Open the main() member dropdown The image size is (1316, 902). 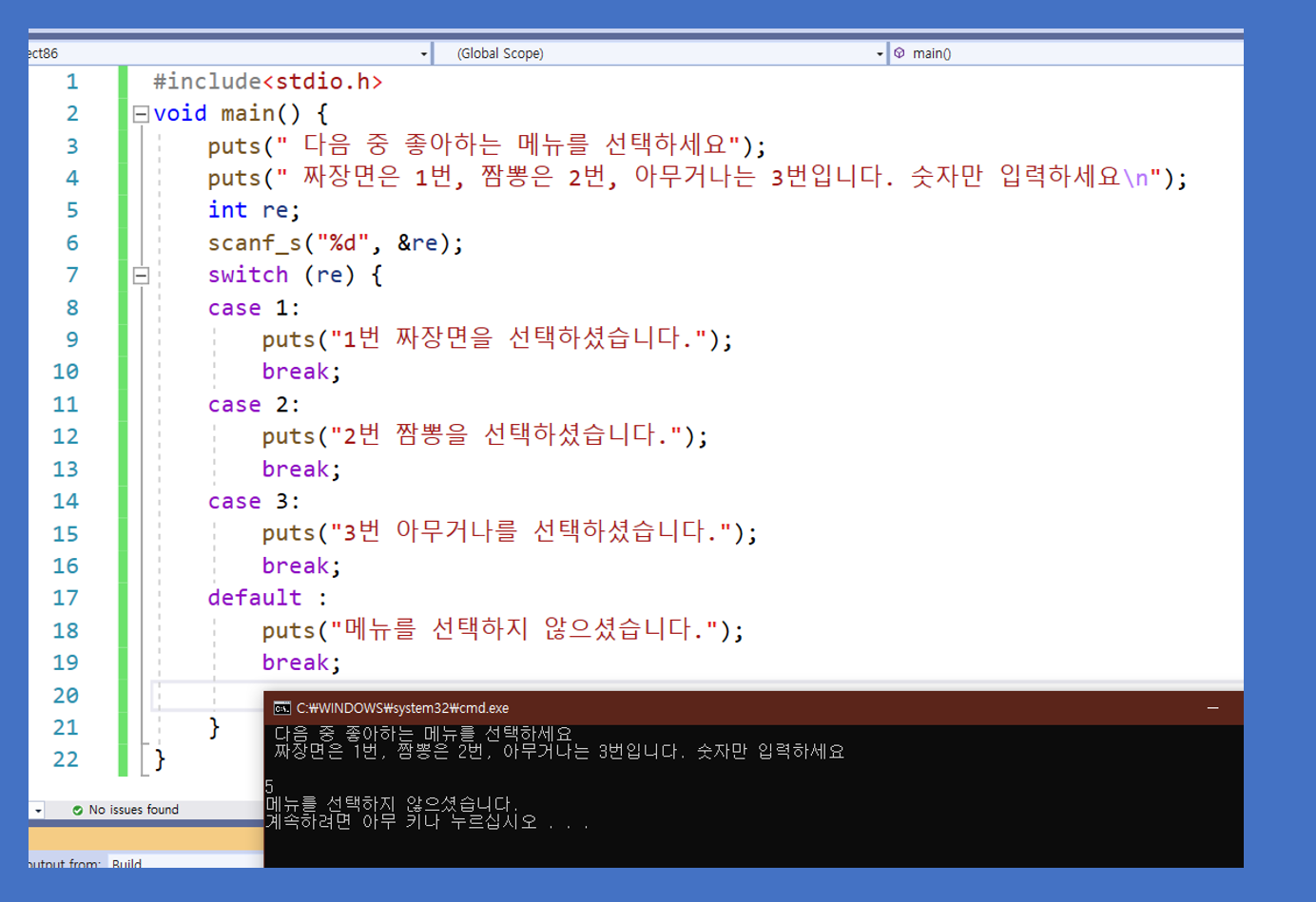(1067, 53)
